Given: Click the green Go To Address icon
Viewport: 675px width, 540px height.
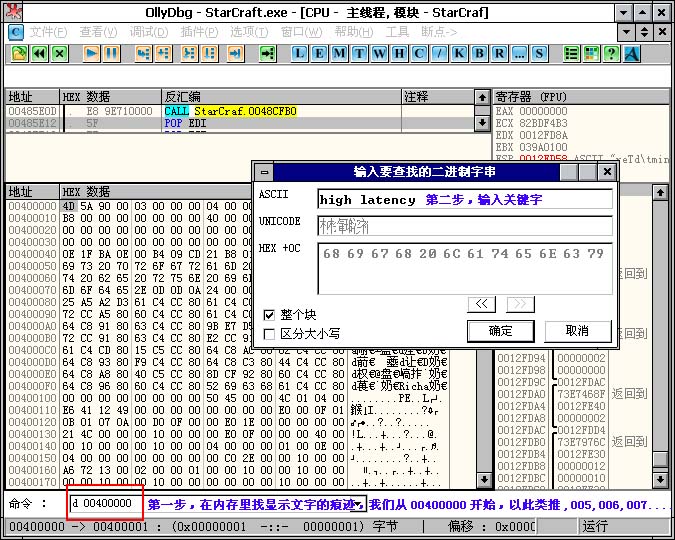Looking at the screenshot, I should pos(267,54).
